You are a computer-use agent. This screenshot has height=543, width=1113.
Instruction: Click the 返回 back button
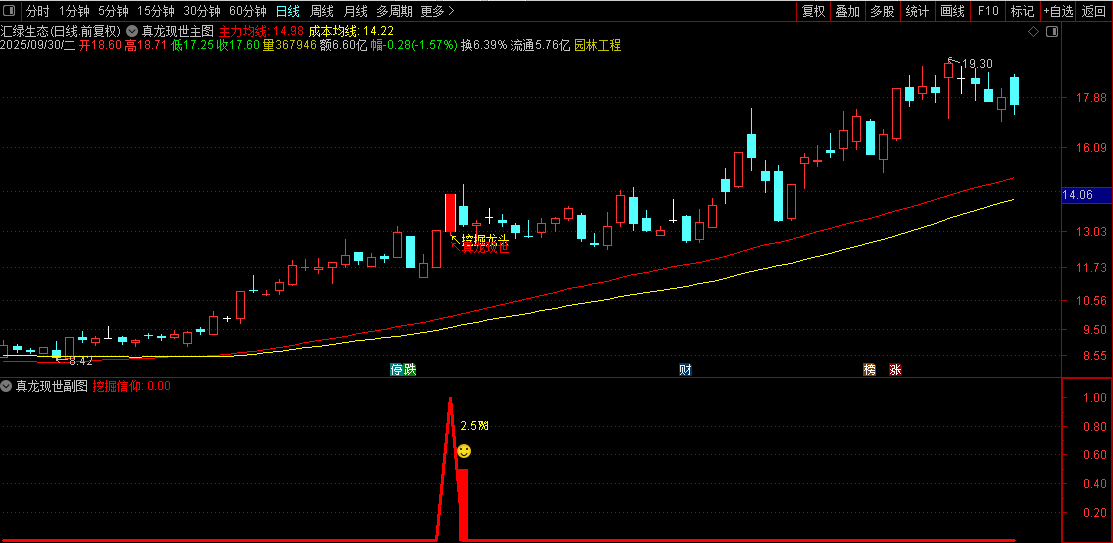pyautogui.click(x=1094, y=11)
